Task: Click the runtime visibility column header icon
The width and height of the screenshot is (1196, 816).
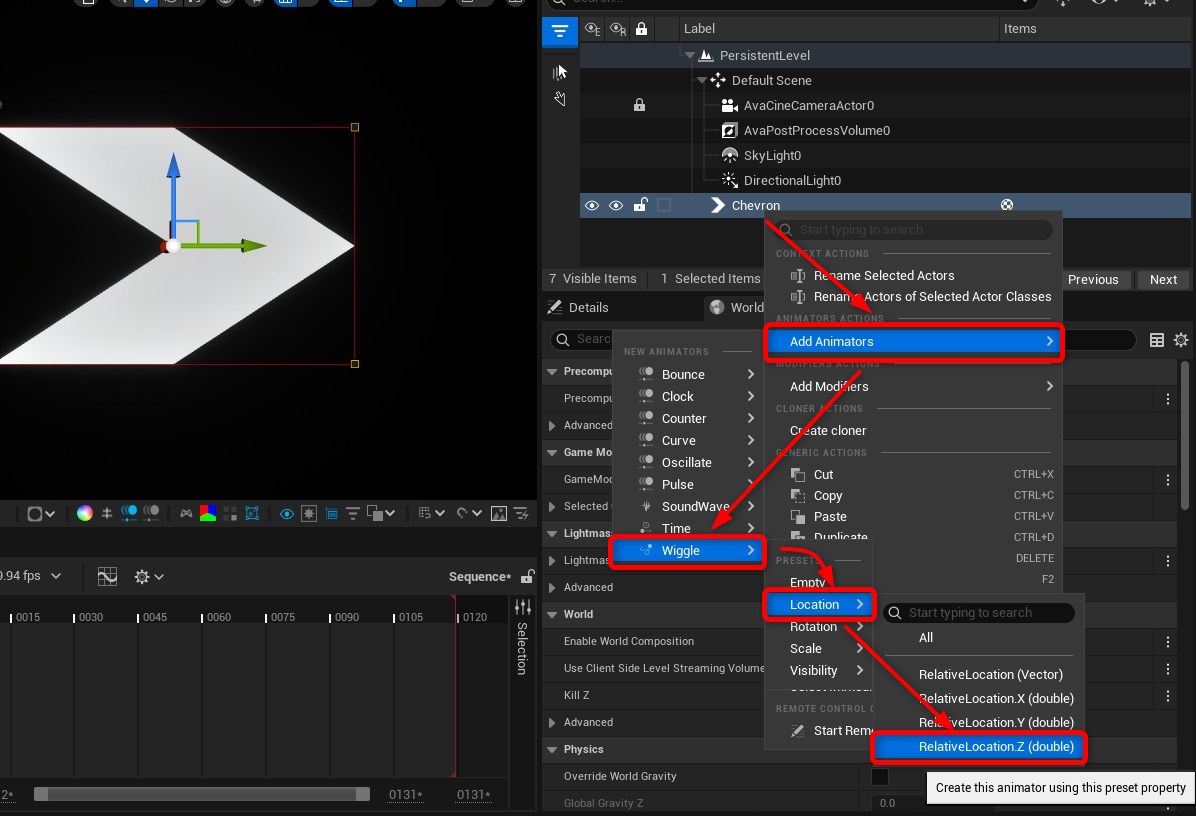Action: click(x=617, y=29)
